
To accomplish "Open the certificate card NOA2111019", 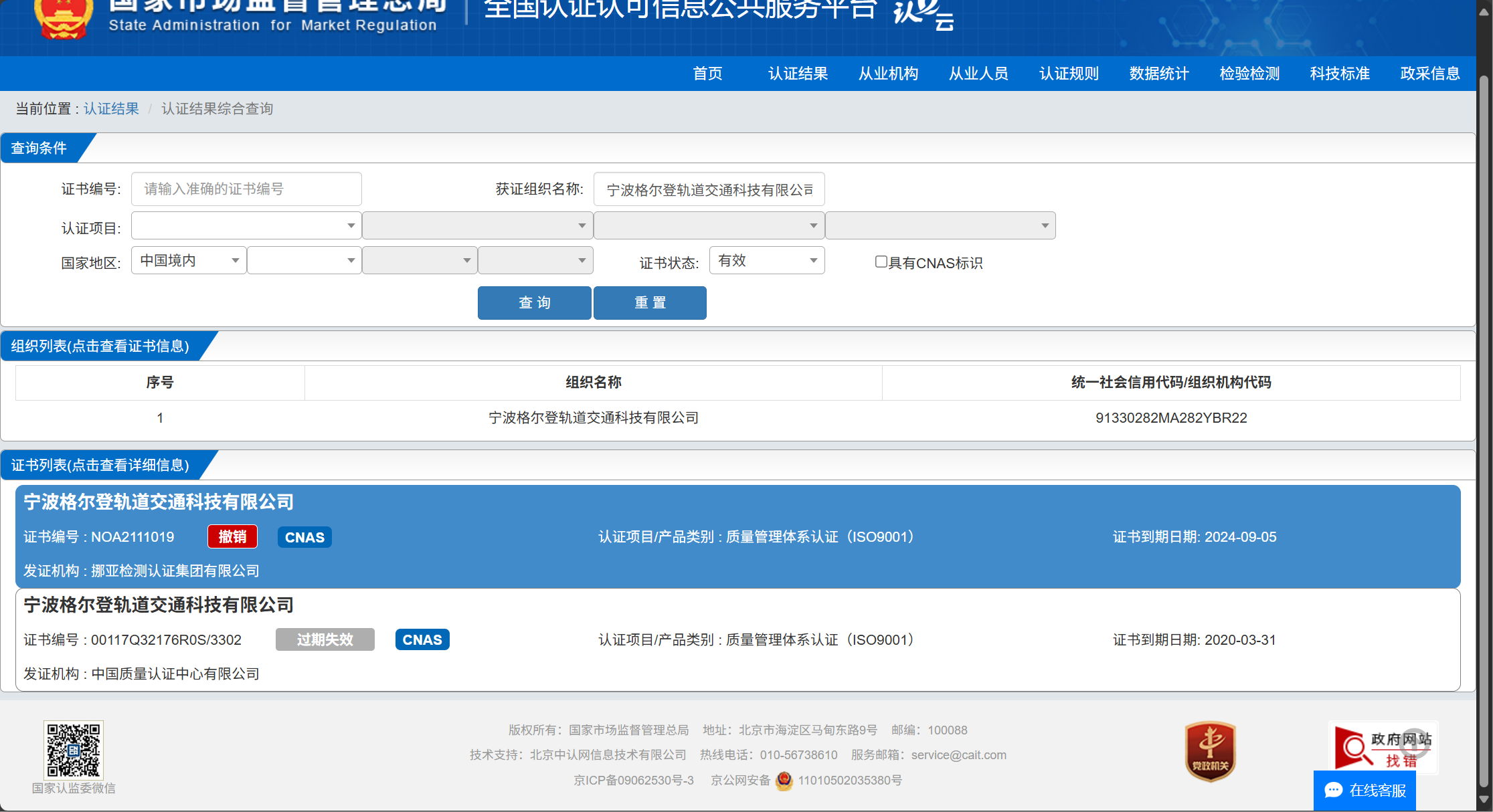I will 737,536.
